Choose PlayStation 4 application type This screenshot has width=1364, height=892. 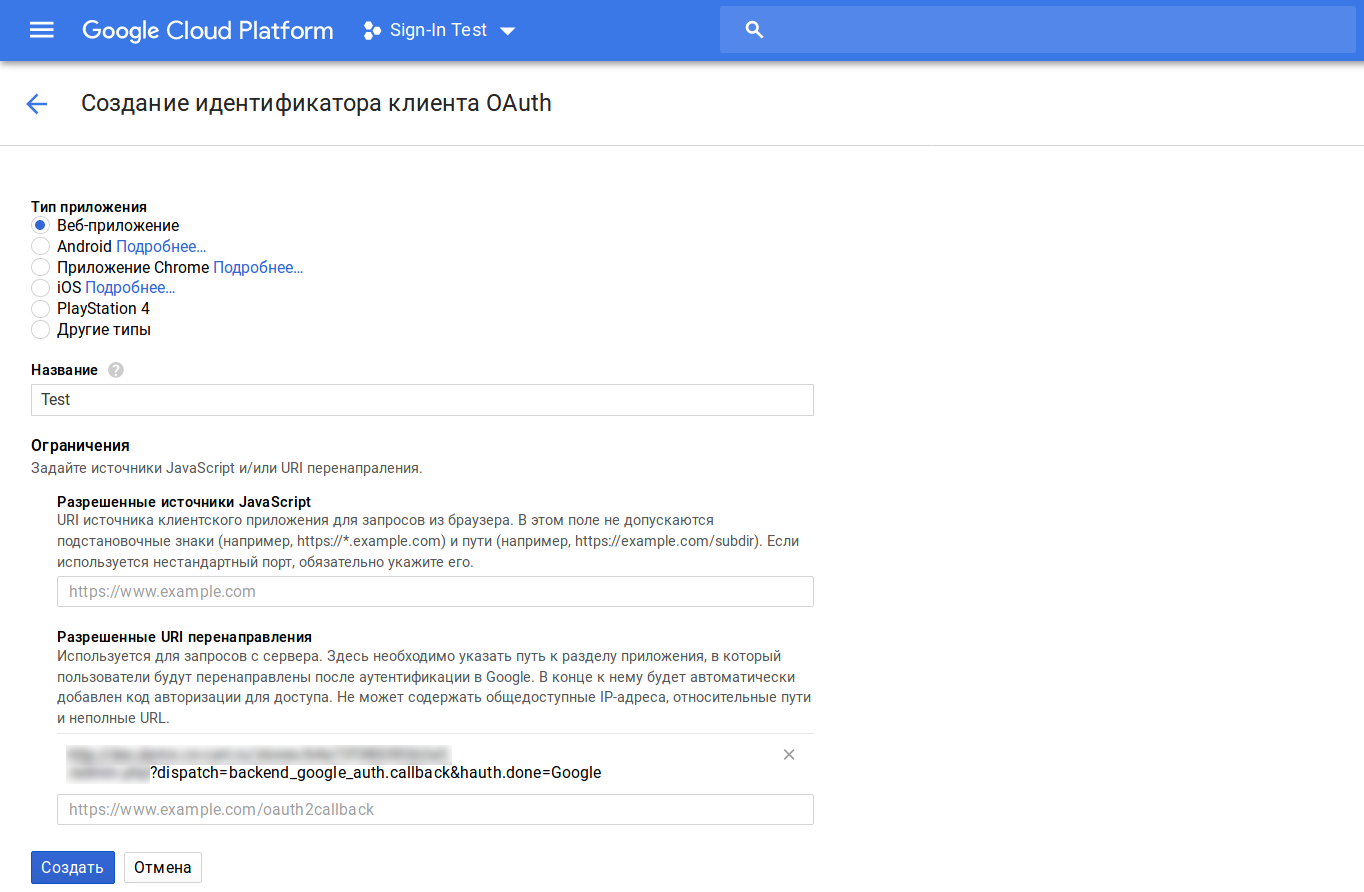40,309
